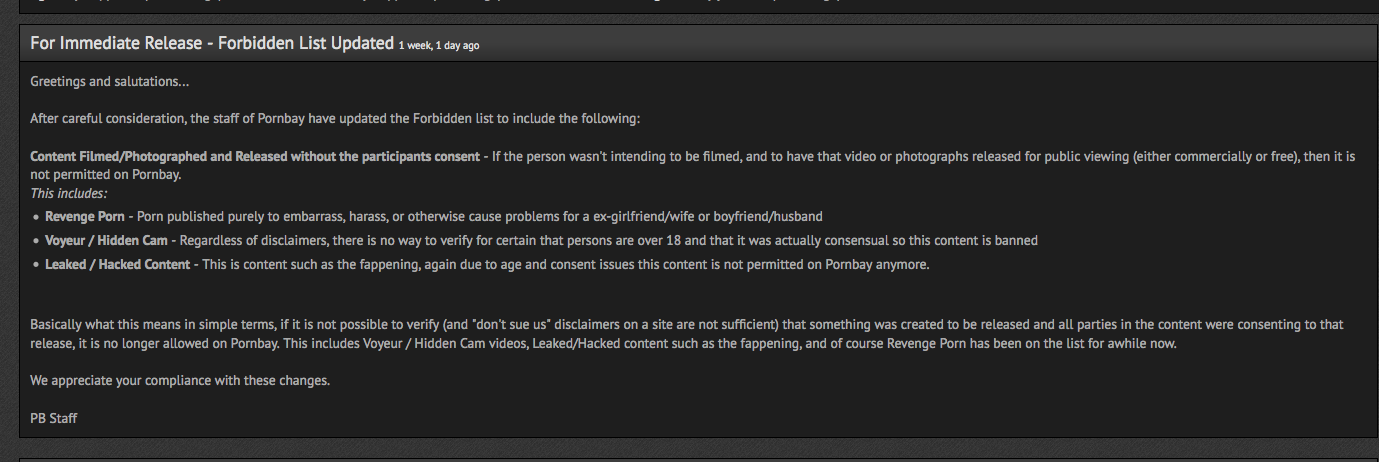Click the 'PB Staff' signature
The image size is (1379, 462).
(x=54, y=418)
